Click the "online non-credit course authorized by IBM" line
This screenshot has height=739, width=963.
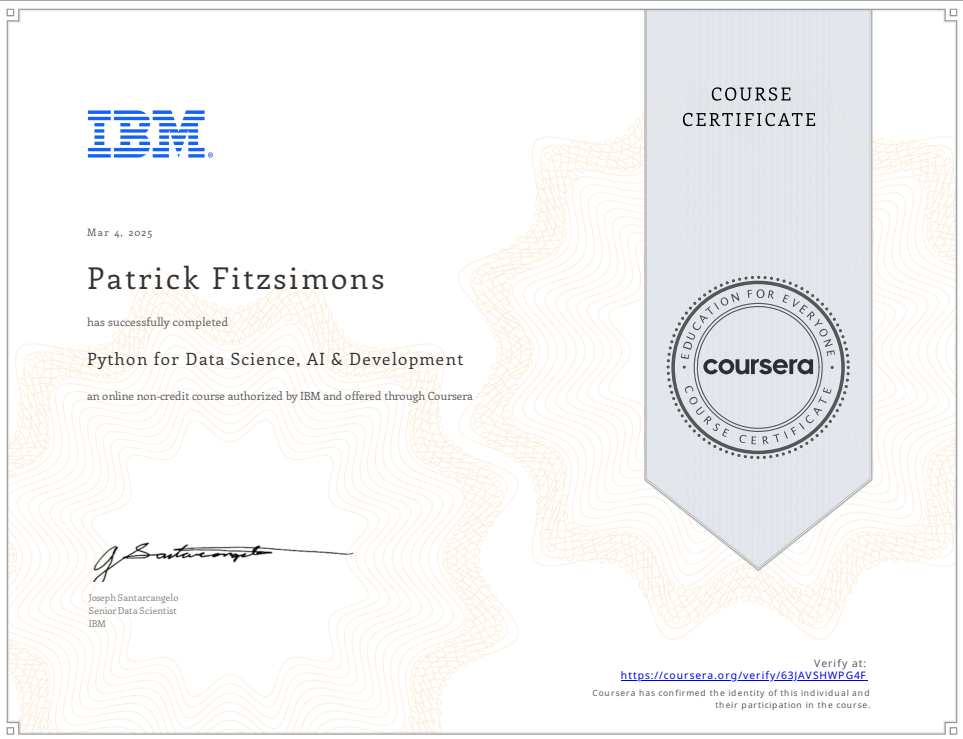pos(280,397)
